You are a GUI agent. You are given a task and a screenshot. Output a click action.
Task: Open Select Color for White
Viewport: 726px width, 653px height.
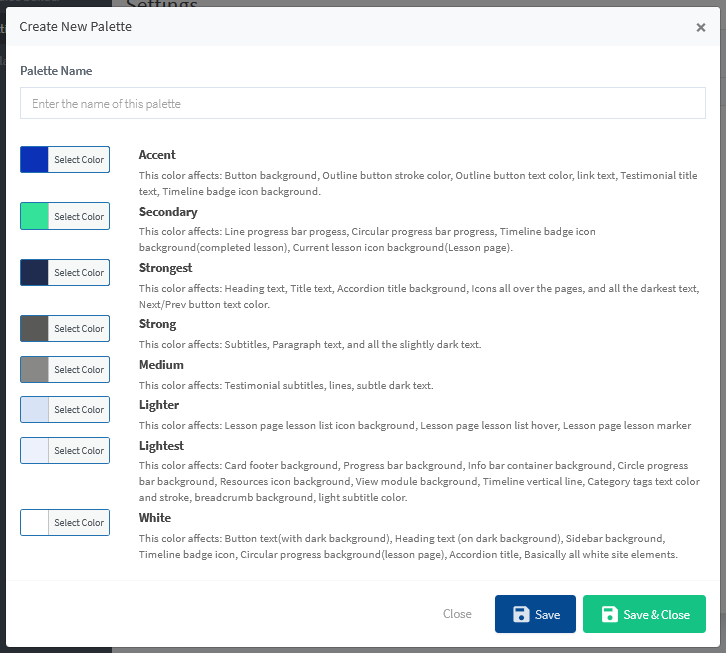coord(79,522)
